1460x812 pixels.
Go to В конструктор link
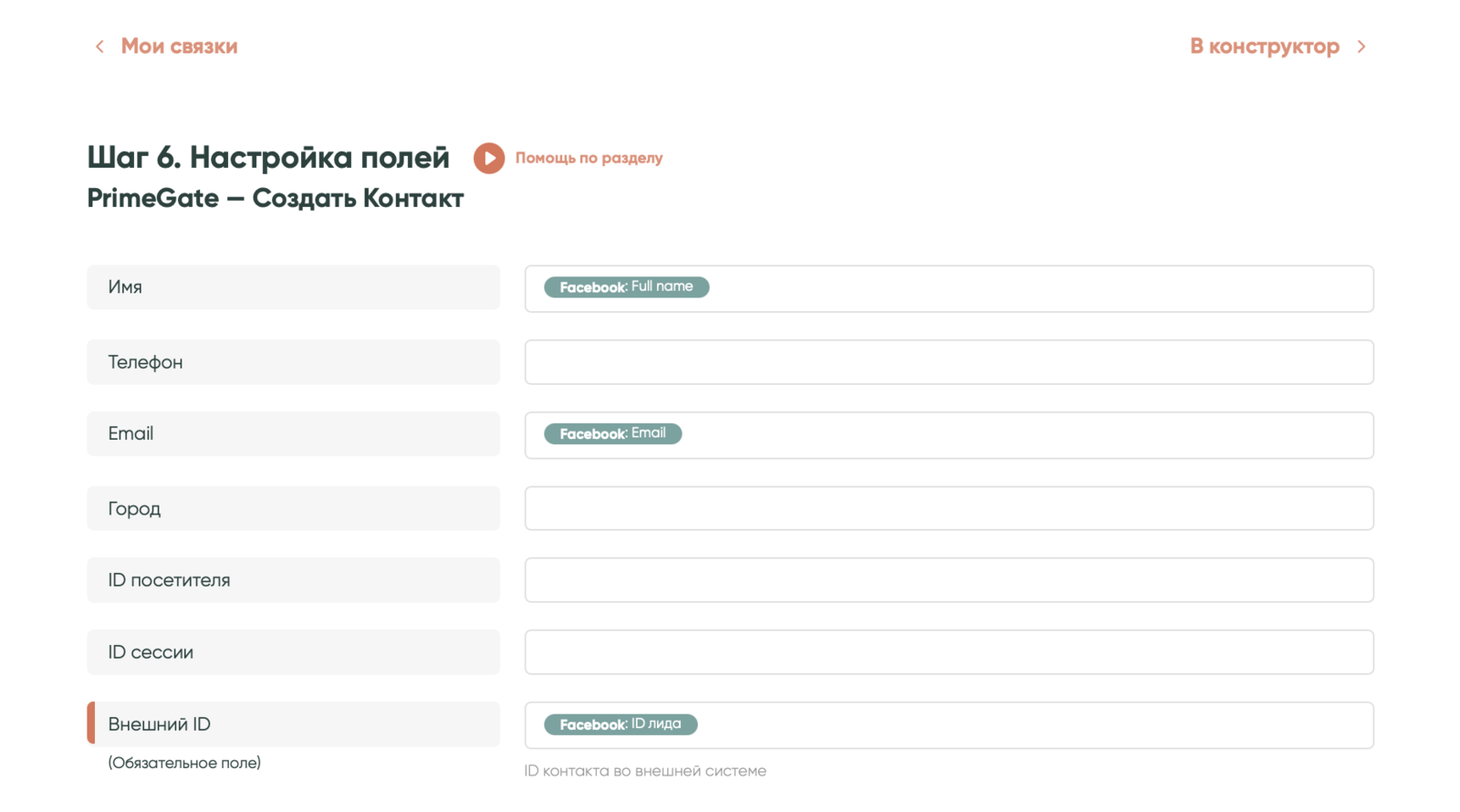(x=1264, y=47)
